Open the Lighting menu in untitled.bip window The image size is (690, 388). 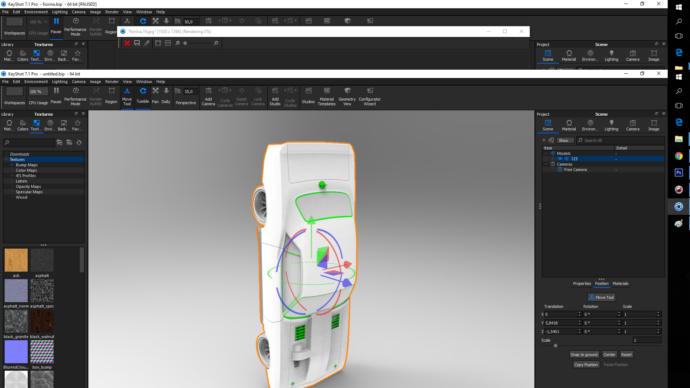click(60, 81)
